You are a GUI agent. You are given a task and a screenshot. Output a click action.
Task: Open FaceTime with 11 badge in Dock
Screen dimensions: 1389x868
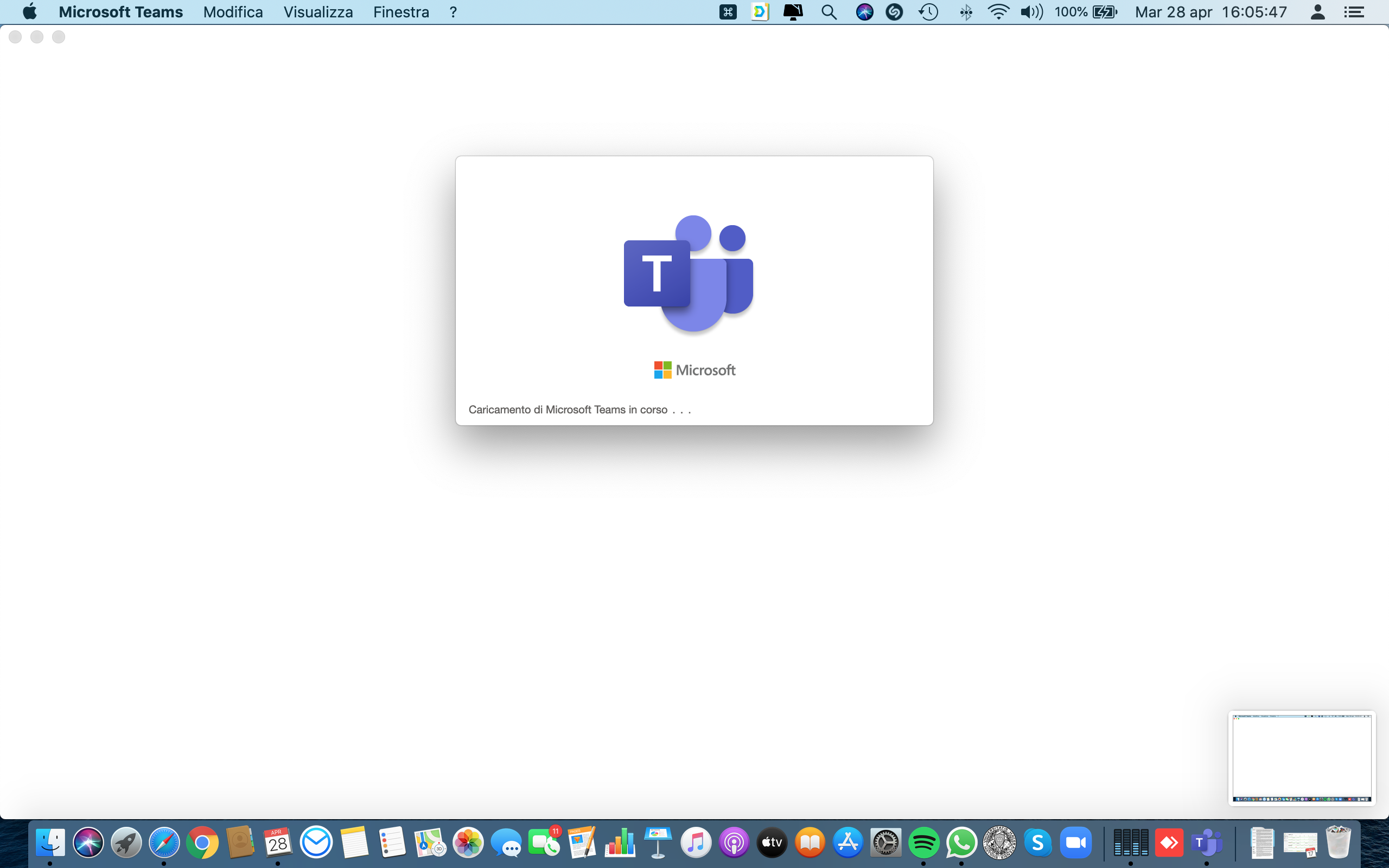click(544, 842)
